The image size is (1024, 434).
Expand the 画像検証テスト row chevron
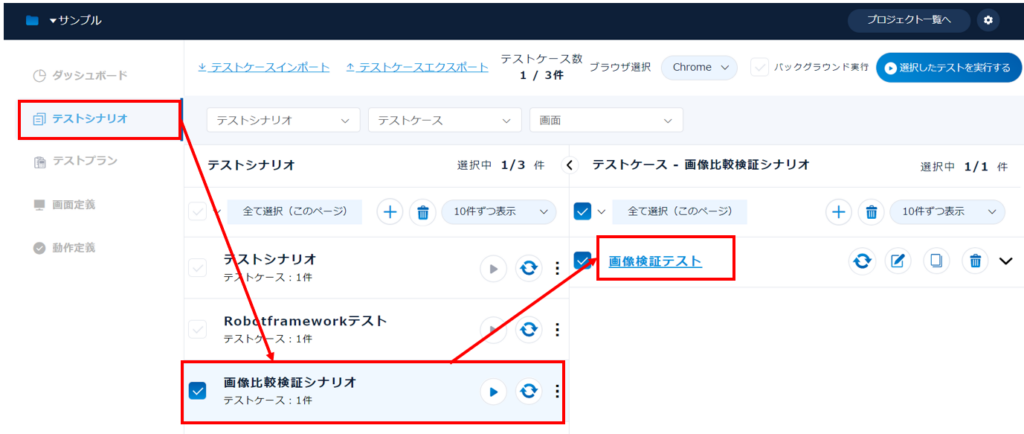[x=1006, y=261]
